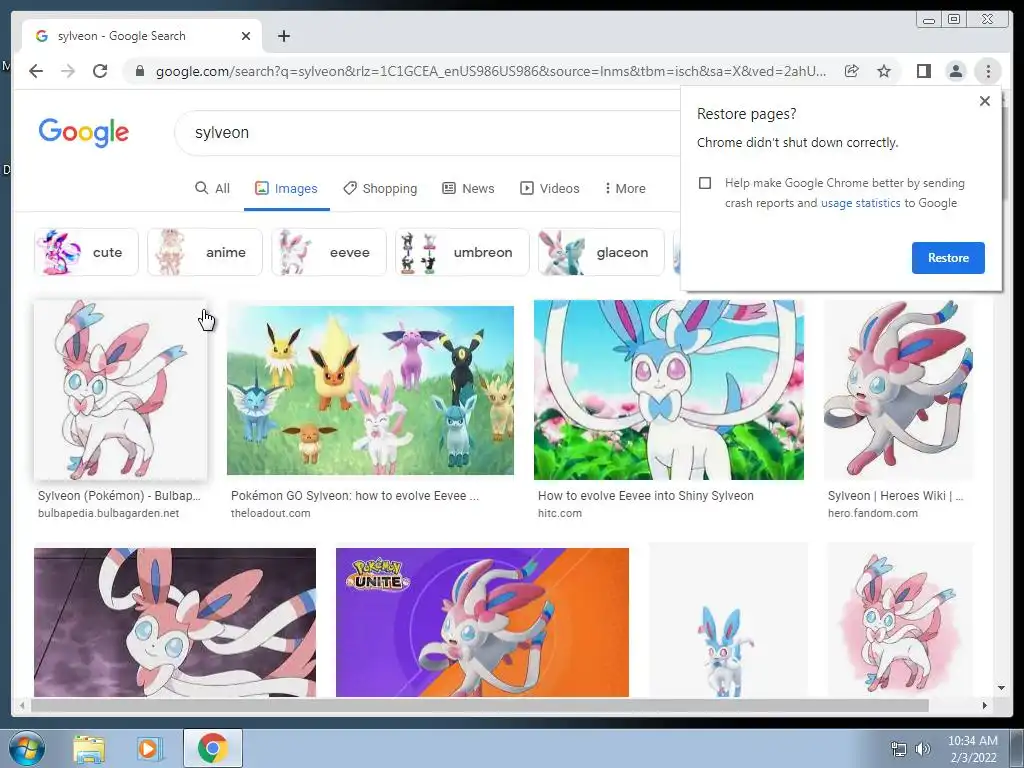
Task: Launch Windows Media Player from taskbar
Action: (150, 748)
